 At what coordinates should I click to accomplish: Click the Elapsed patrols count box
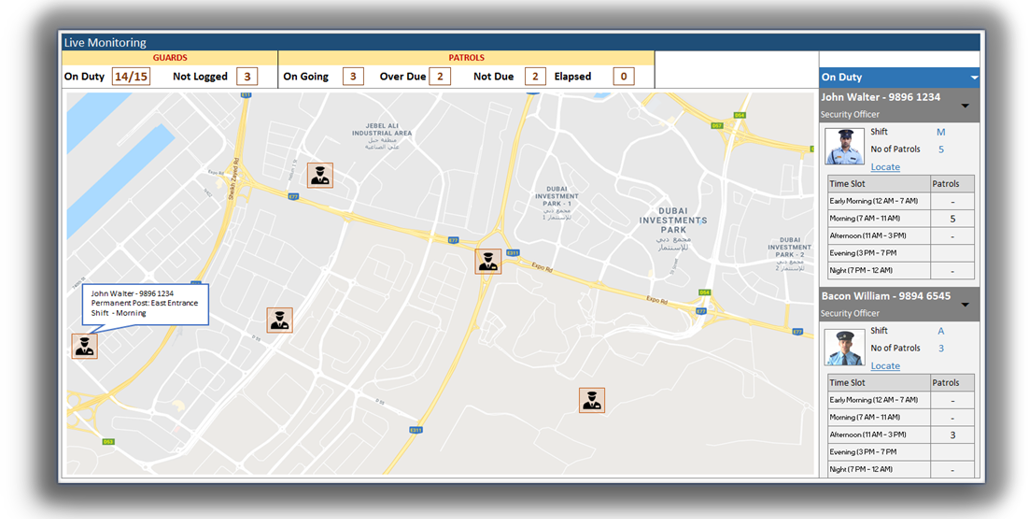pos(623,76)
